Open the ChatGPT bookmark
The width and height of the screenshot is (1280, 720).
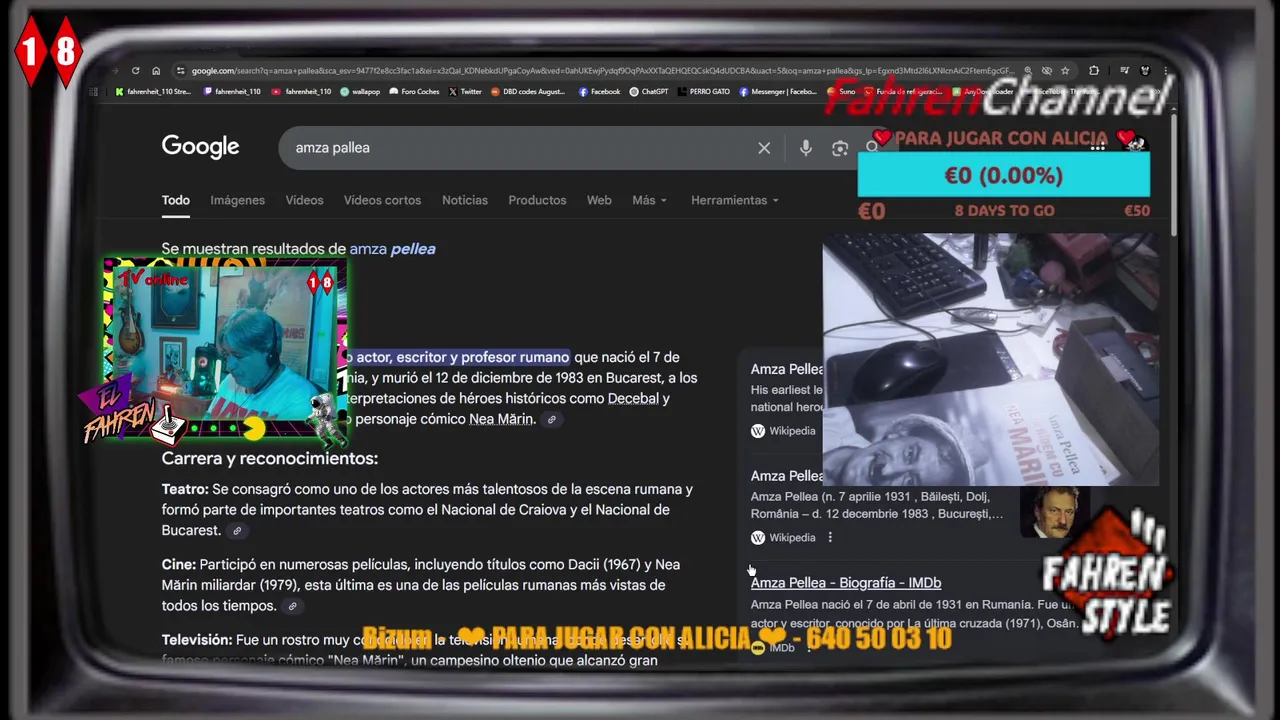point(648,92)
